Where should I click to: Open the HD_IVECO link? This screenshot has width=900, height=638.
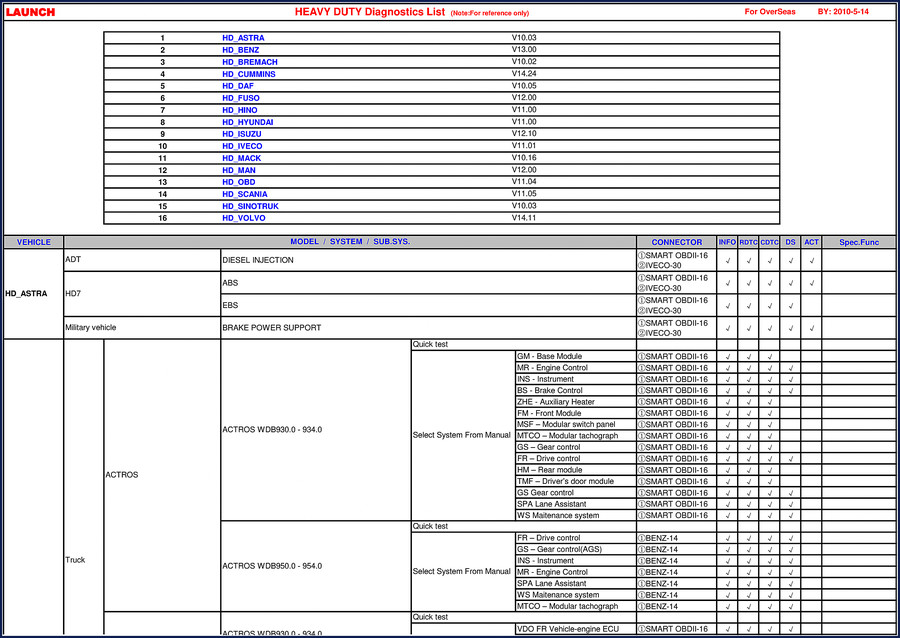click(242, 146)
